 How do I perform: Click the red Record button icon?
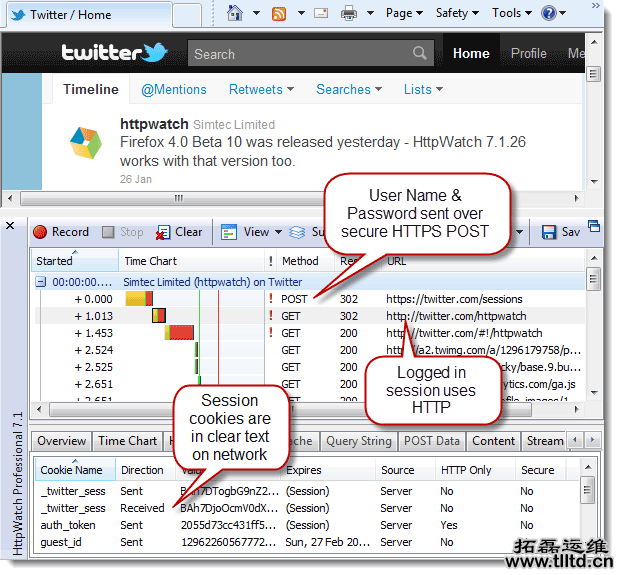[x=40, y=232]
